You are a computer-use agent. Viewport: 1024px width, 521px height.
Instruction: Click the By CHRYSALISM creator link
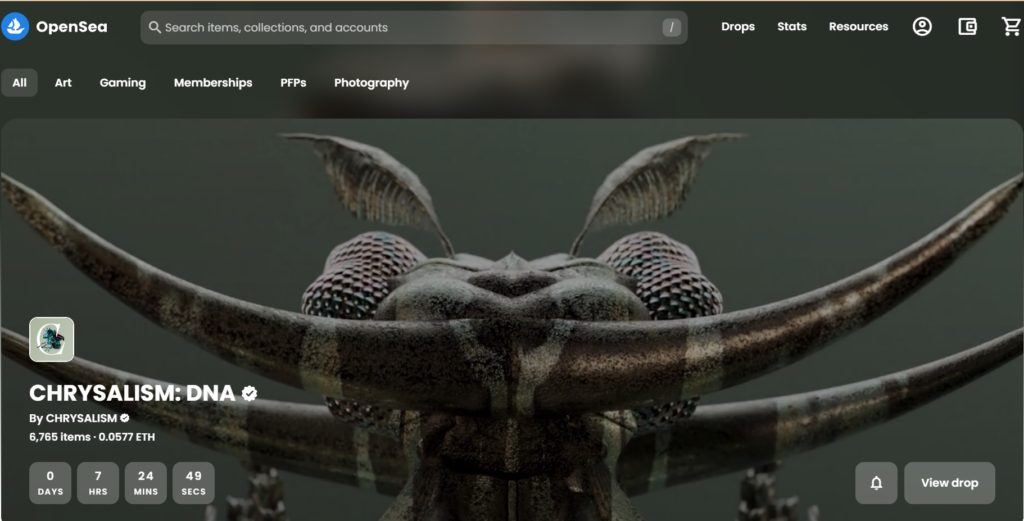tap(73, 418)
